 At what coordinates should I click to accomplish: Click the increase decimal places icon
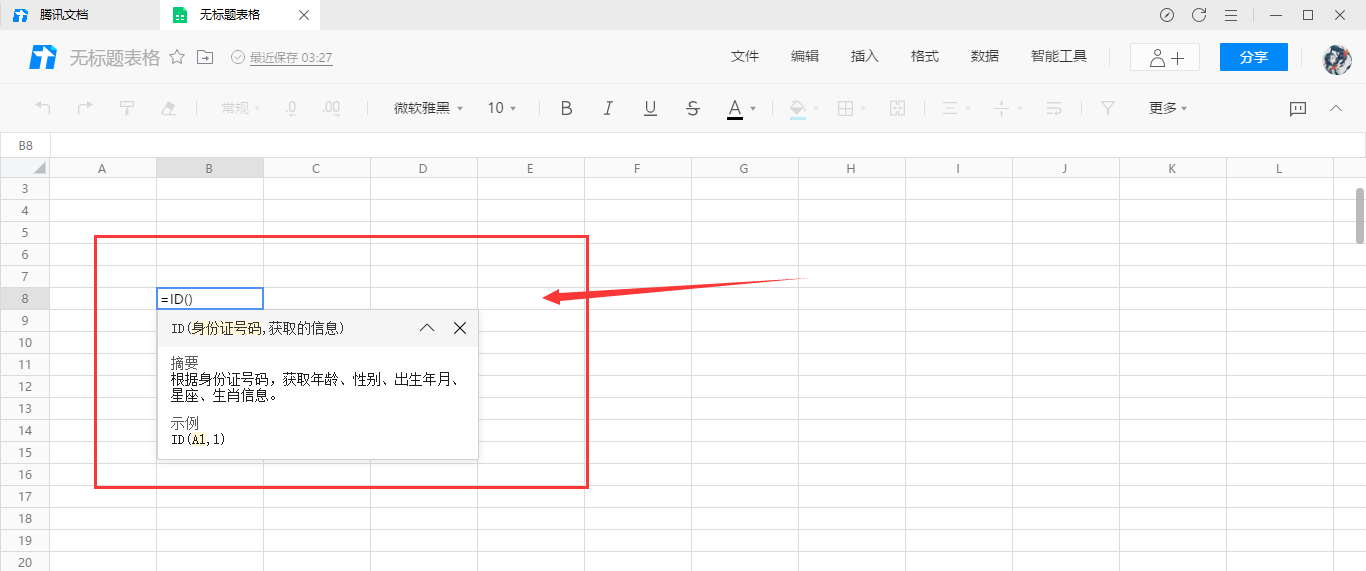pyautogui.click(x=332, y=108)
